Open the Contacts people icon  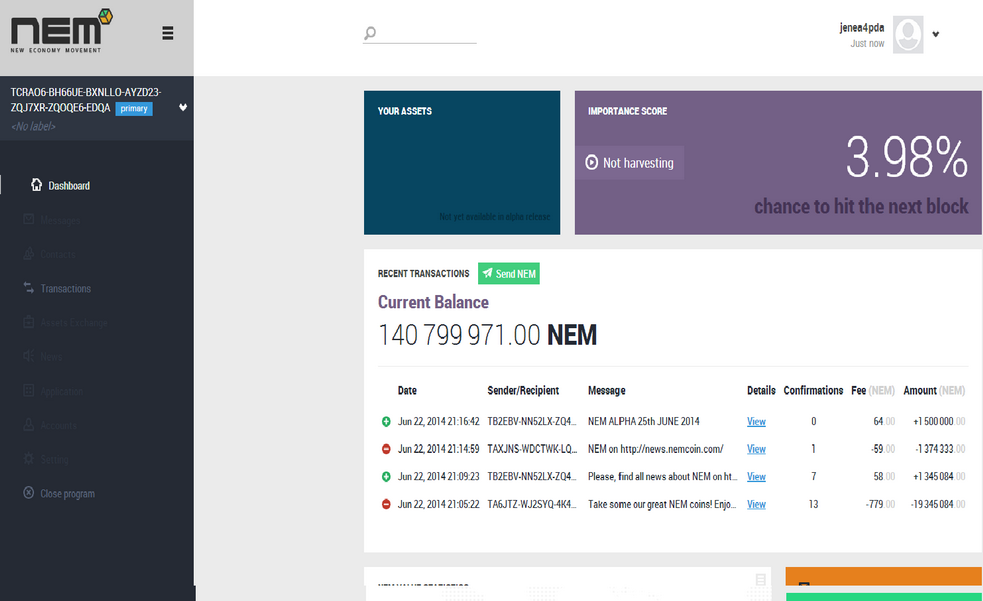pyautogui.click(x=28, y=254)
